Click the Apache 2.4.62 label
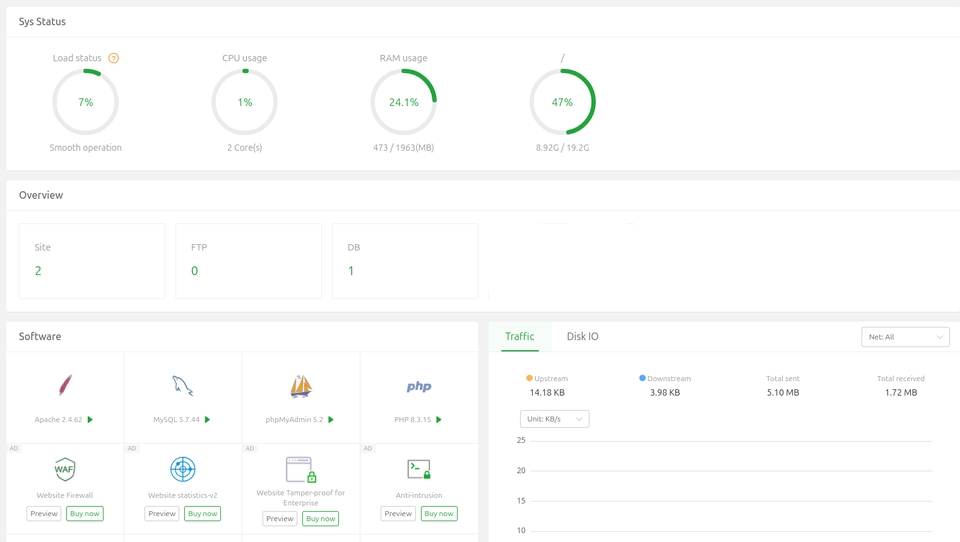This screenshot has width=960, height=542. pyautogui.click(x=58, y=420)
